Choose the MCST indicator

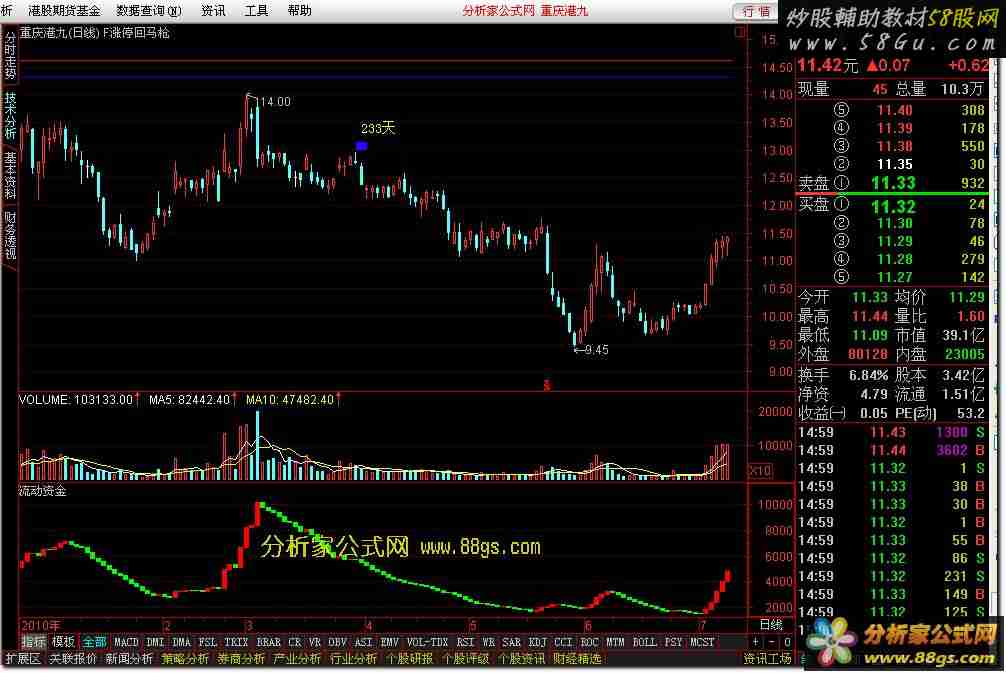point(702,642)
